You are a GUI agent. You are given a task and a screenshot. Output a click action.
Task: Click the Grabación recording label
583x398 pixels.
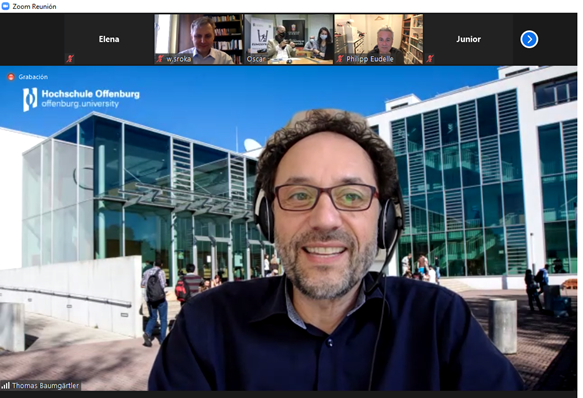pyautogui.click(x=33, y=77)
